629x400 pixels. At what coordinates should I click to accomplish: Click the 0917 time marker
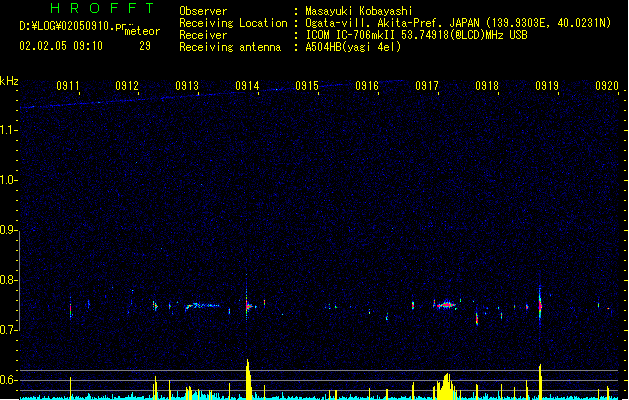pos(427,86)
